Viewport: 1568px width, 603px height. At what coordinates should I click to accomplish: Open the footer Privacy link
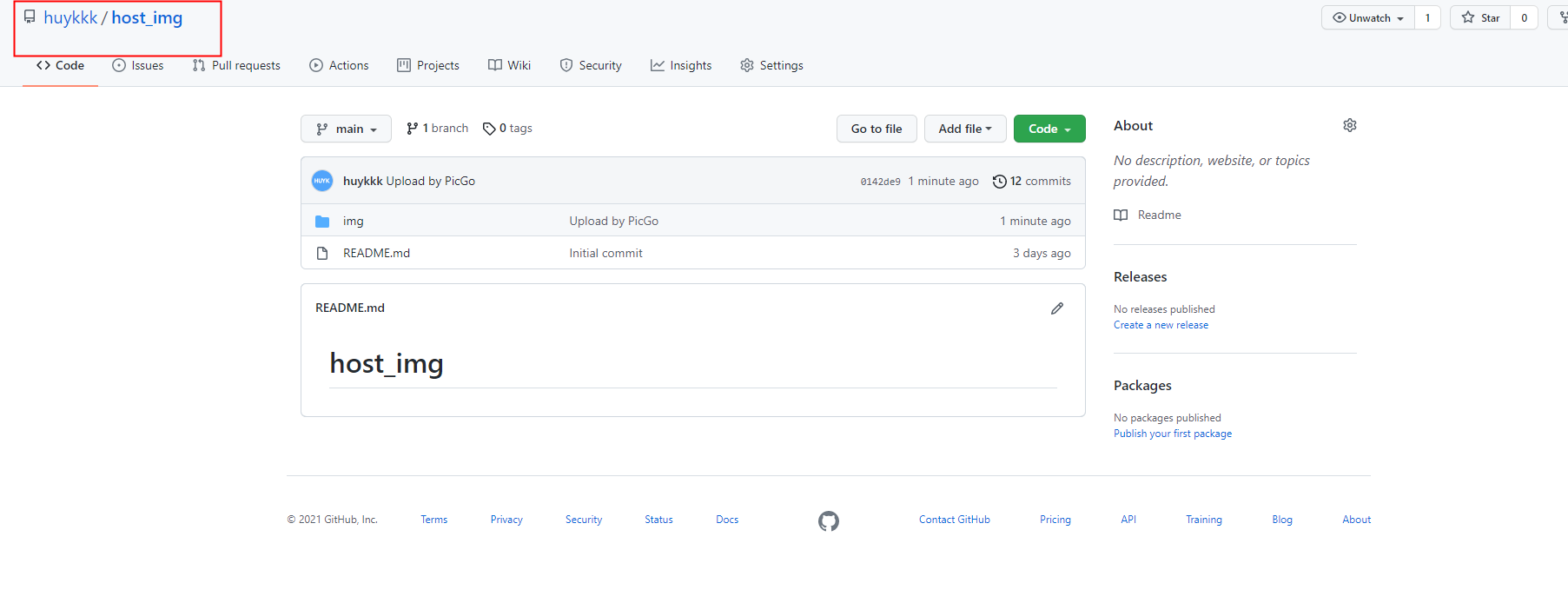pos(506,520)
